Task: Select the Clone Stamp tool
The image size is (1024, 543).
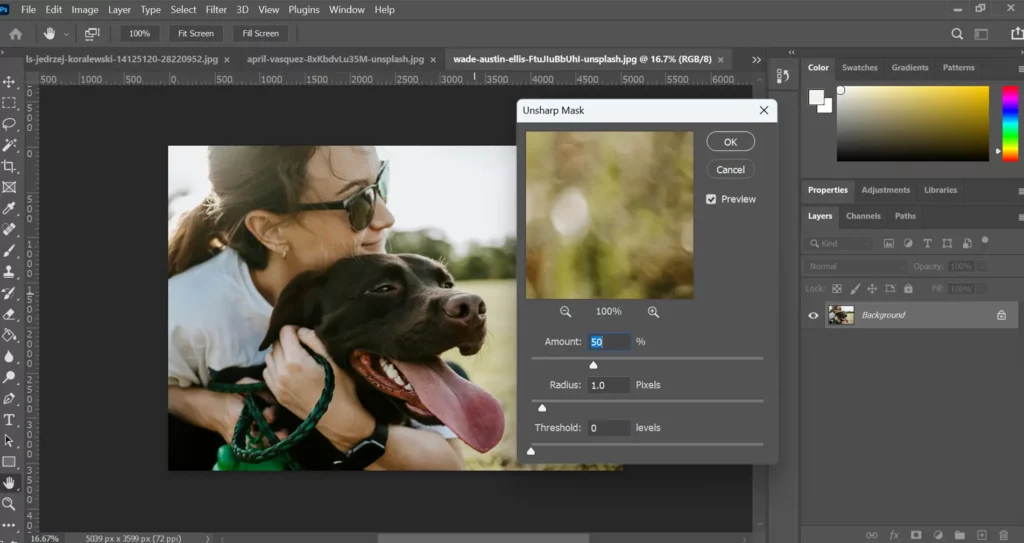Action: tap(9, 271)
